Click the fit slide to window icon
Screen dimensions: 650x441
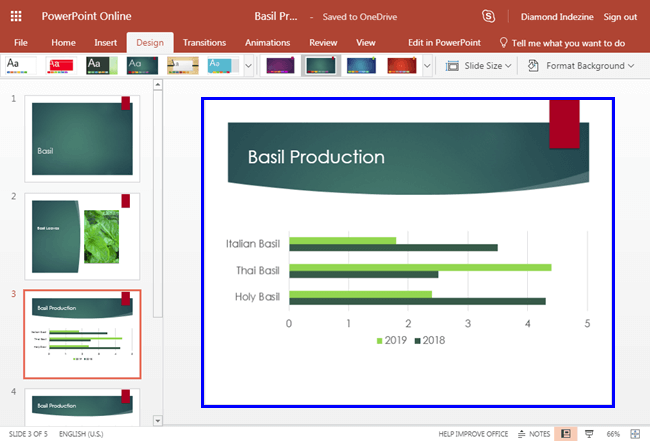635,433
